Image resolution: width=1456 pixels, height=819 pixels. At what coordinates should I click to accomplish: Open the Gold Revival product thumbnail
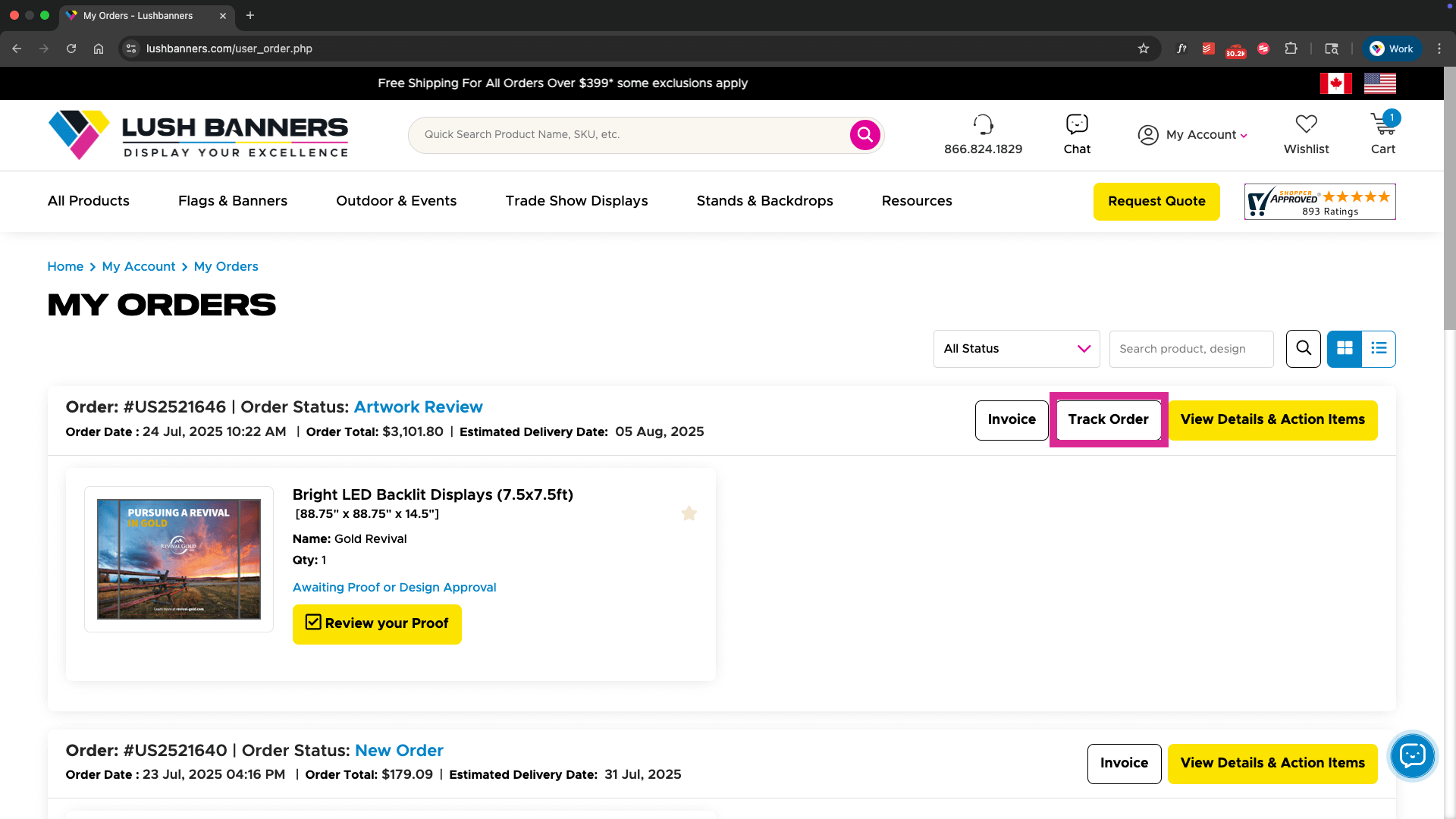click(x=179, y=559)
